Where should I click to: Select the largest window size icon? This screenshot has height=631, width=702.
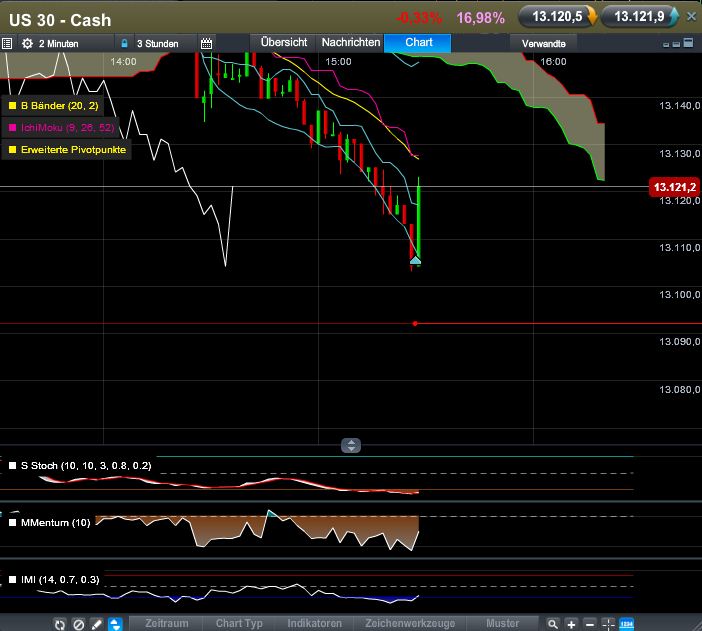[689, 43]
